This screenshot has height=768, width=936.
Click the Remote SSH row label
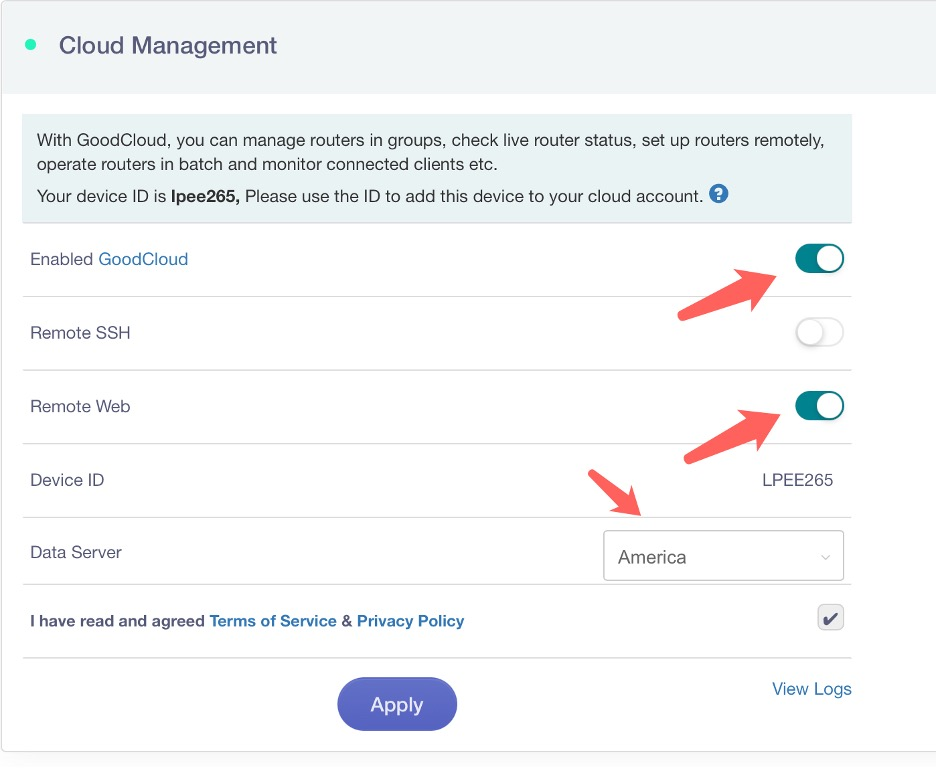pos(80,332)
